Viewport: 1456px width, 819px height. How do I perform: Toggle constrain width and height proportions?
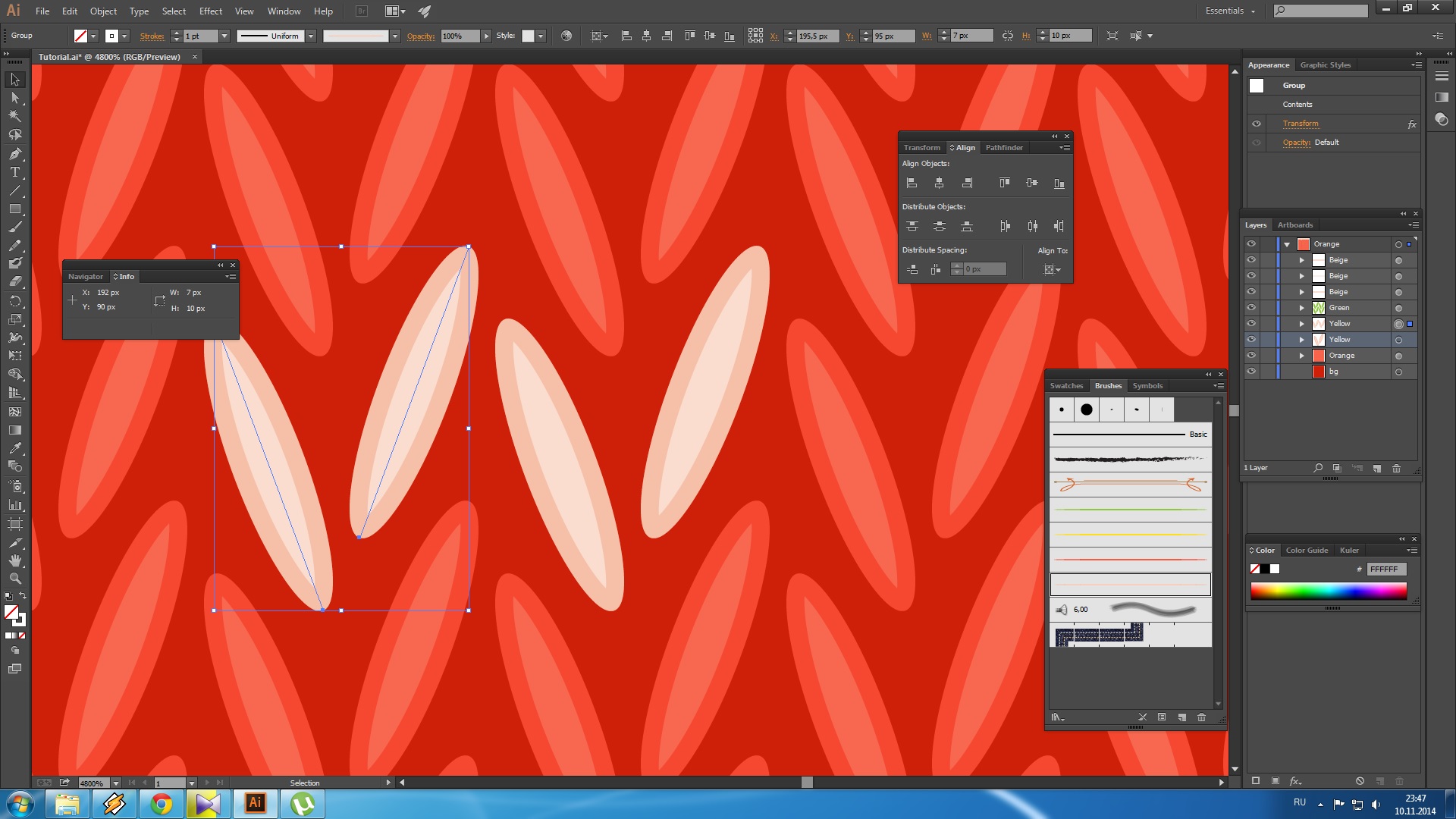click(1007, 36)
